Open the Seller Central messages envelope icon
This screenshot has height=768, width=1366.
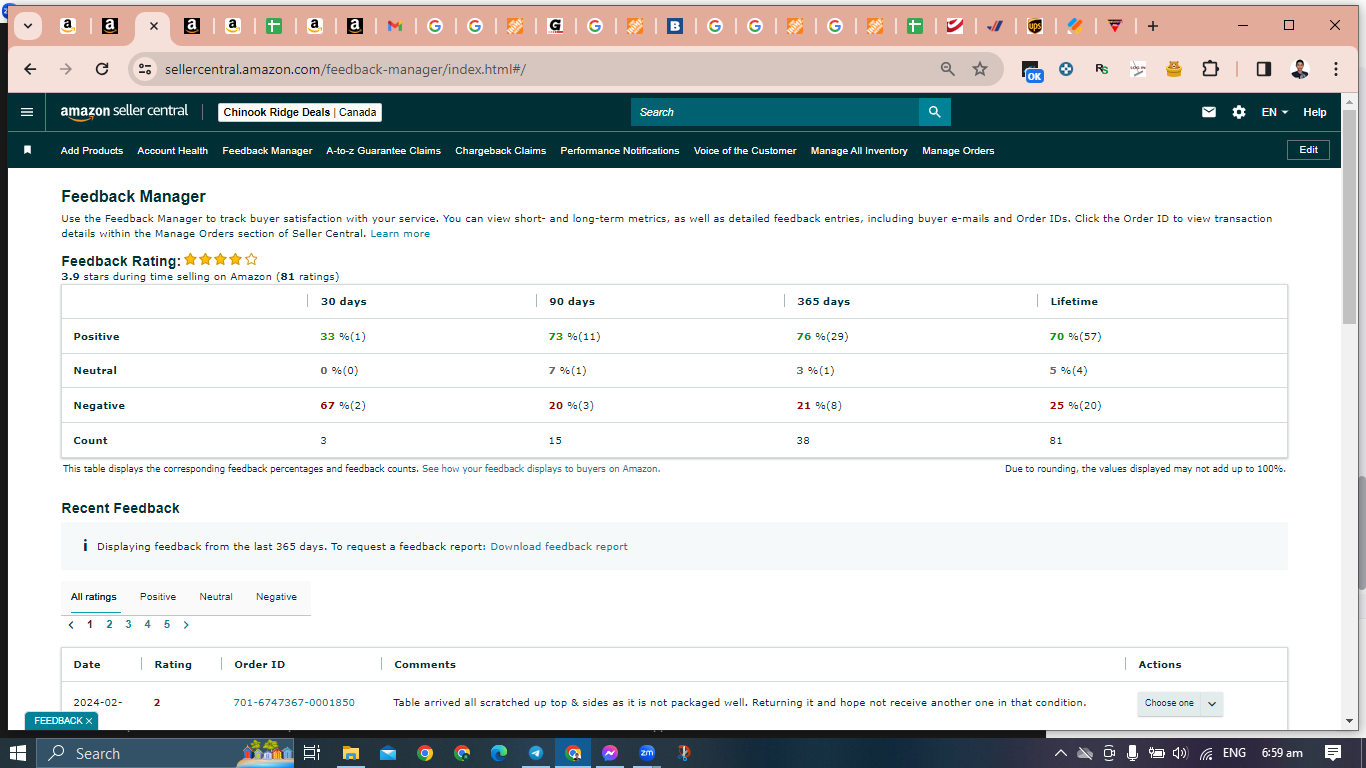1209,112
